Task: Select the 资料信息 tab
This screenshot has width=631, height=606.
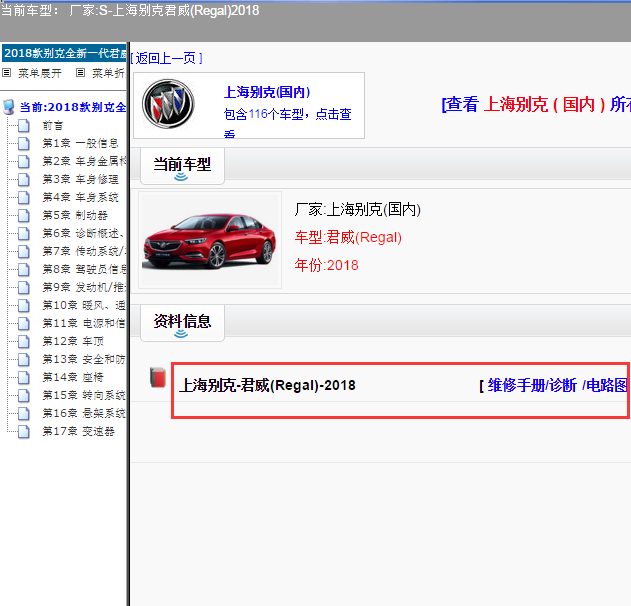Action: coord(182,323)
